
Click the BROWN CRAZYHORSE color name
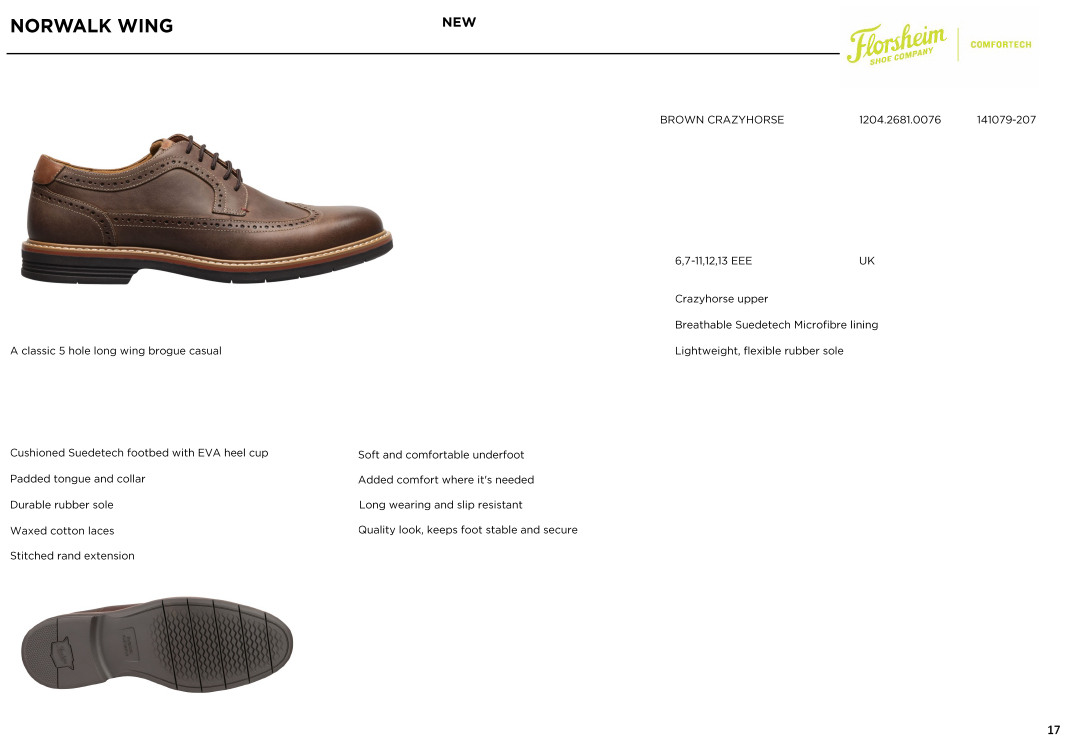click(722, 120)
